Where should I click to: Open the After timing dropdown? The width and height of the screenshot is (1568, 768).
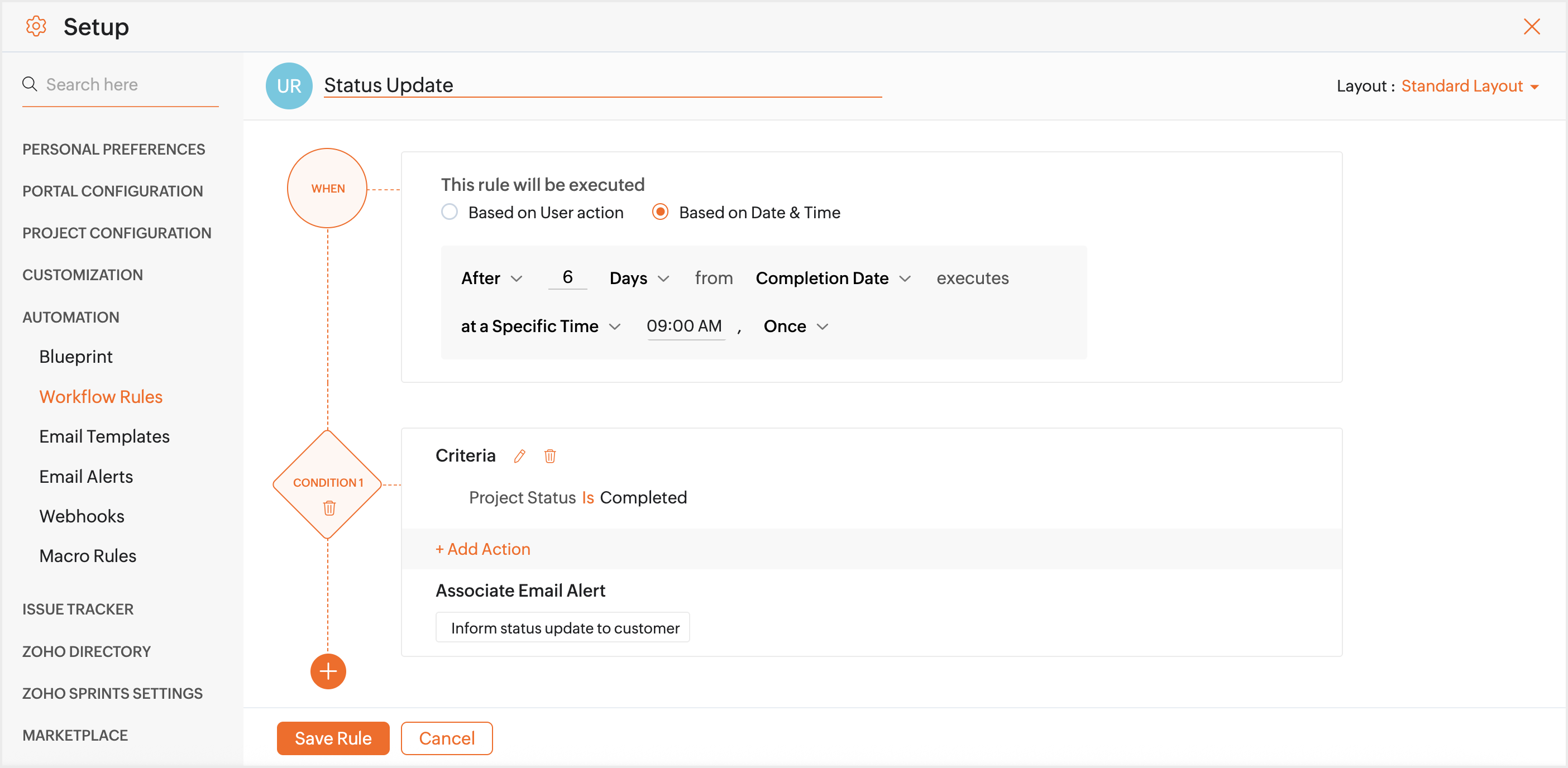point(492,278)
